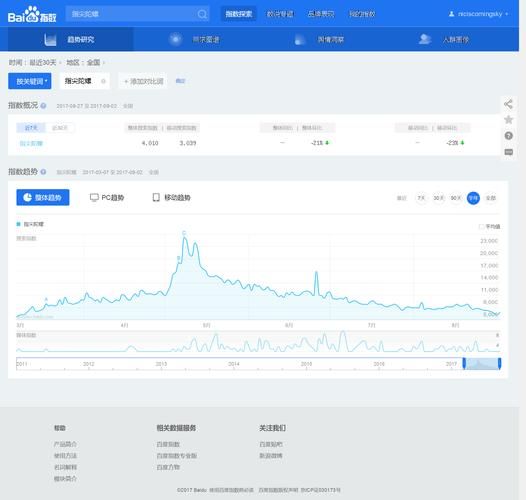This screenshot has height=500, width=526.
Task: Click help icon beside 指数趋势 heading
Action: pyautogui.click(x=43, y=172)
